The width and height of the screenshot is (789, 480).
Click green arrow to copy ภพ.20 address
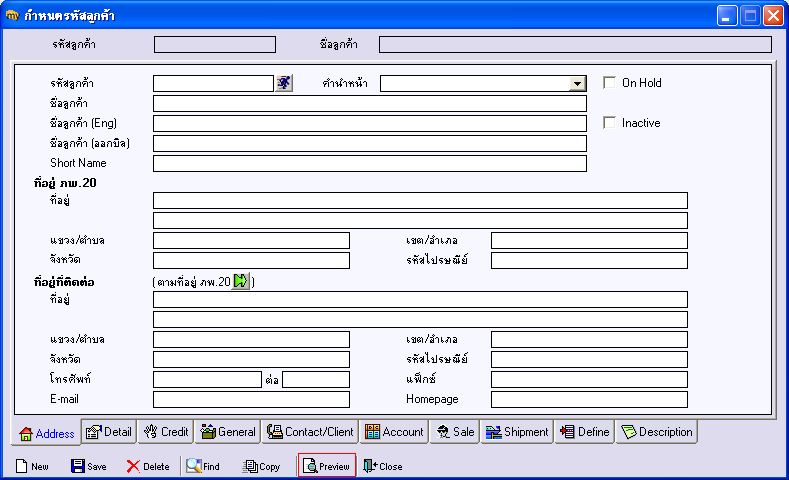coord(241,281)
